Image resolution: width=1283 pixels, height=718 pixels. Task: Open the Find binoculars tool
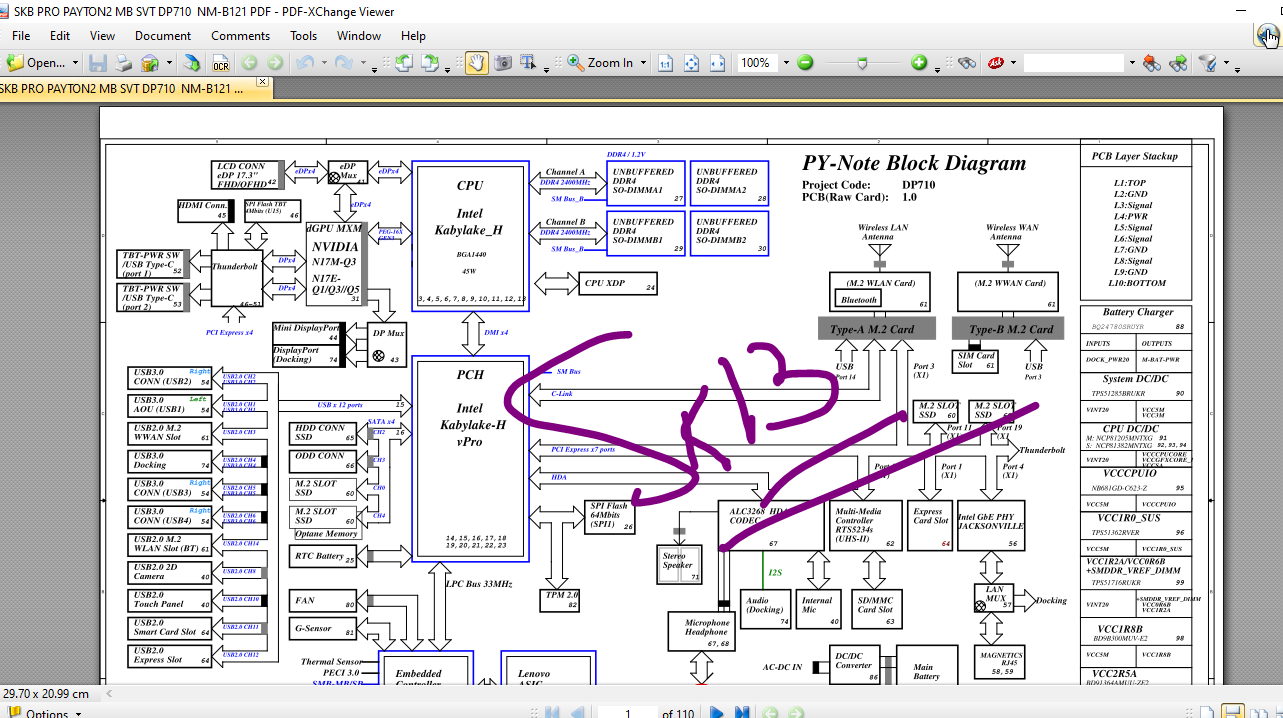point(966,63)
